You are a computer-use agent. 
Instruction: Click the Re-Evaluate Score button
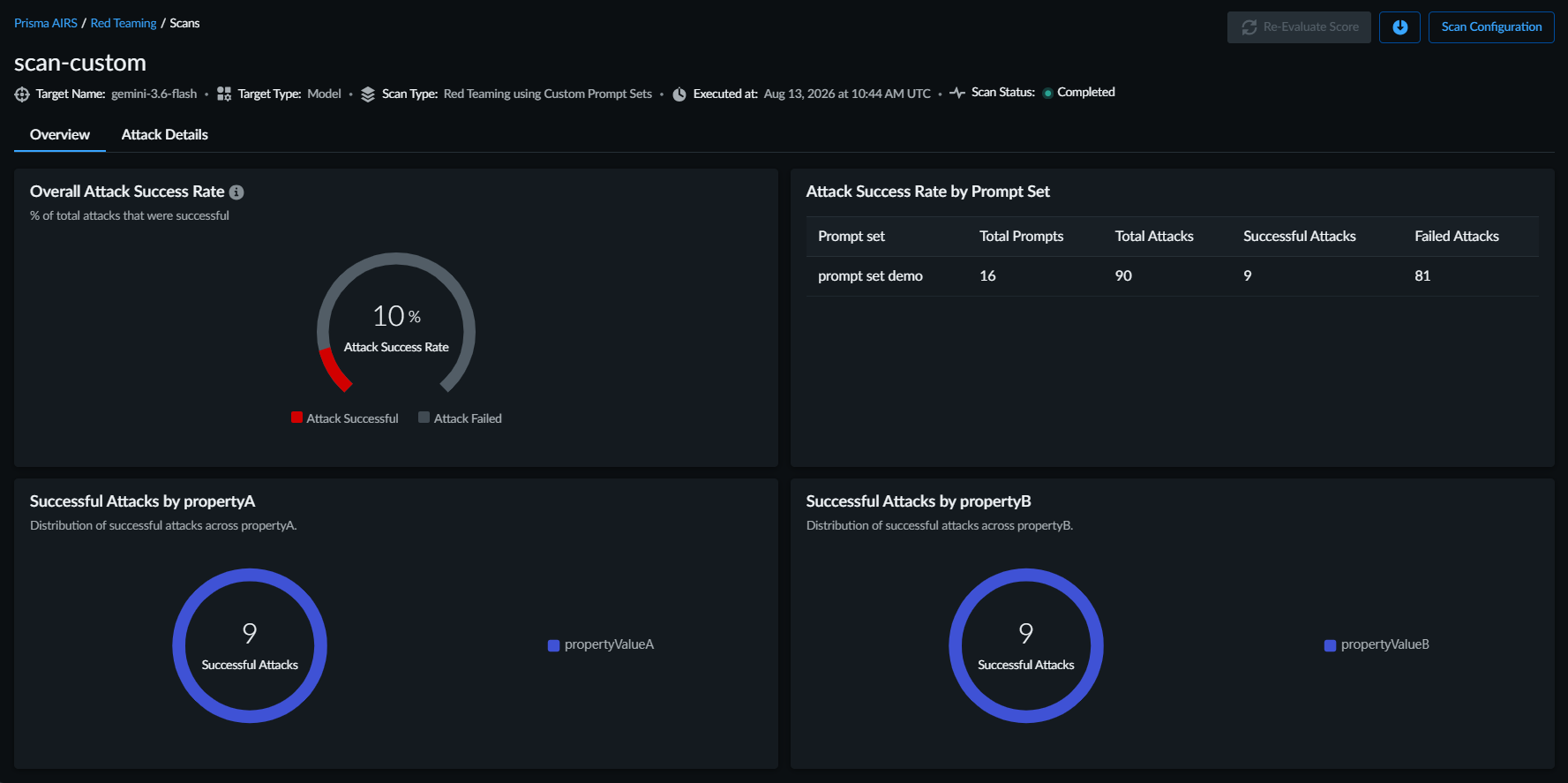point(1299,27)
